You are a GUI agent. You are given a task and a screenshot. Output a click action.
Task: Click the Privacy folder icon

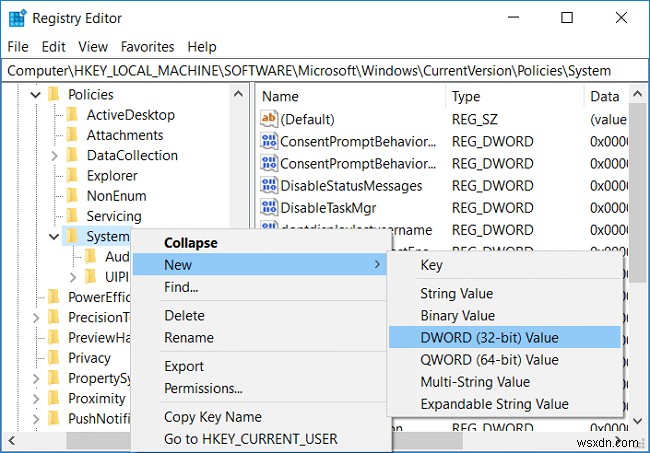click(x=54, y=358)
